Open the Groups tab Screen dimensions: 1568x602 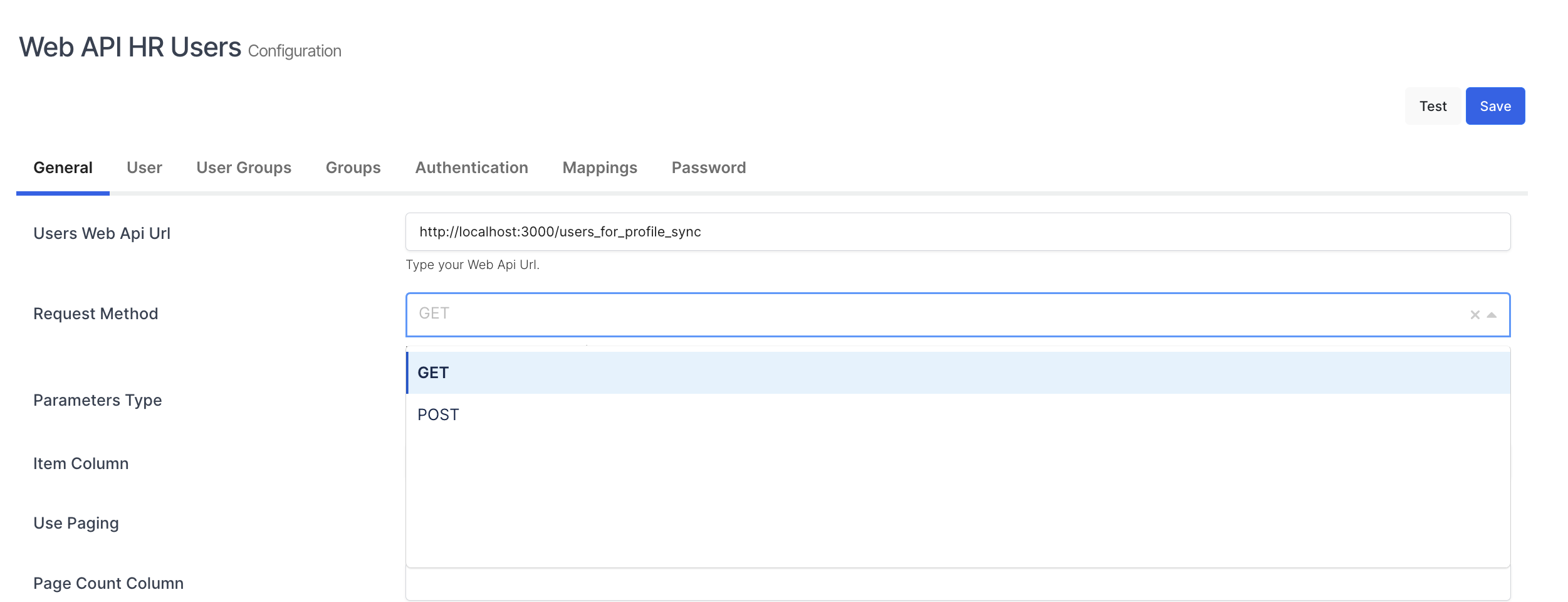point(353,168)
